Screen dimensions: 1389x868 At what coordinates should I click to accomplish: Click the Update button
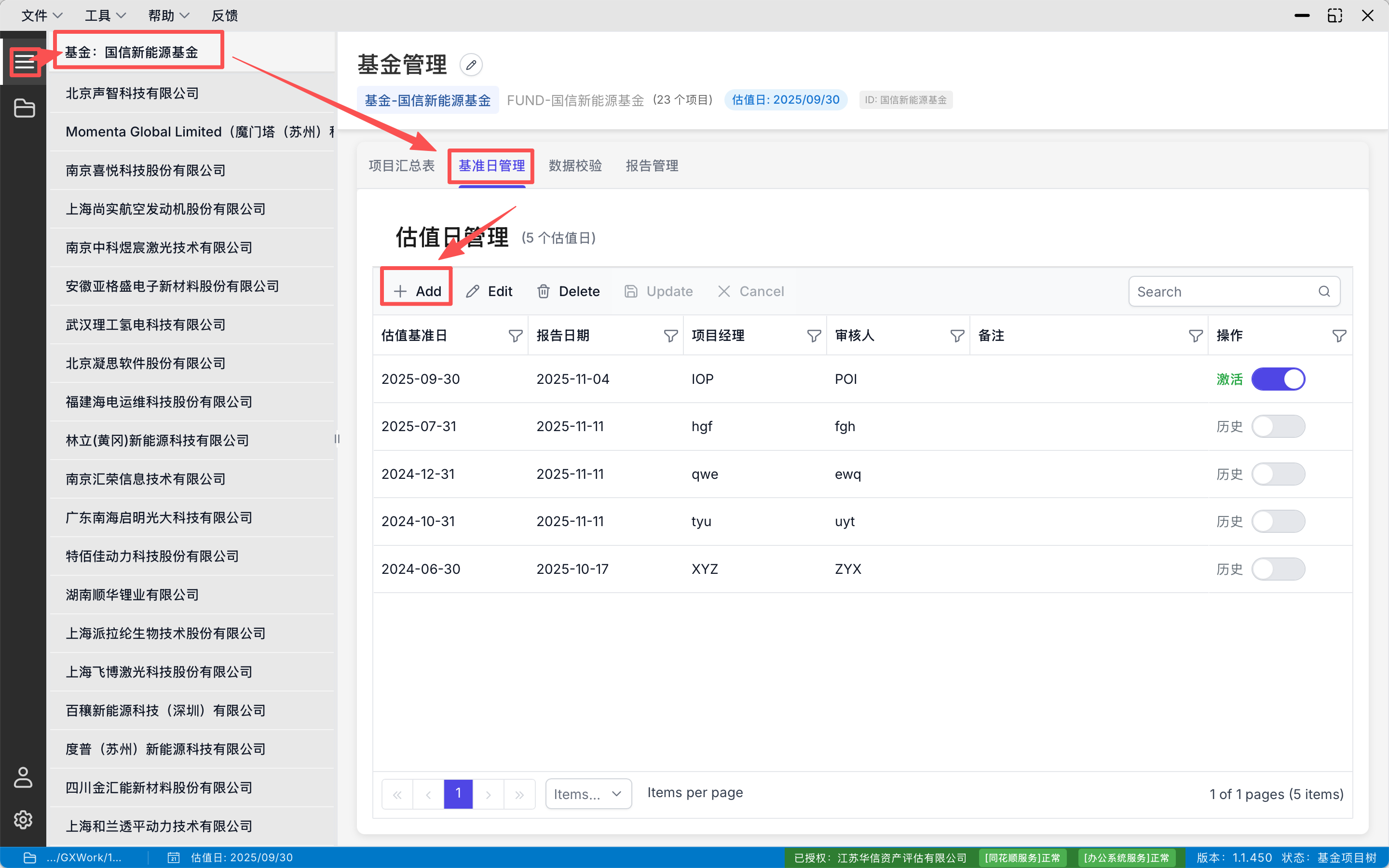pyautogui.click(x=658, y=291)
